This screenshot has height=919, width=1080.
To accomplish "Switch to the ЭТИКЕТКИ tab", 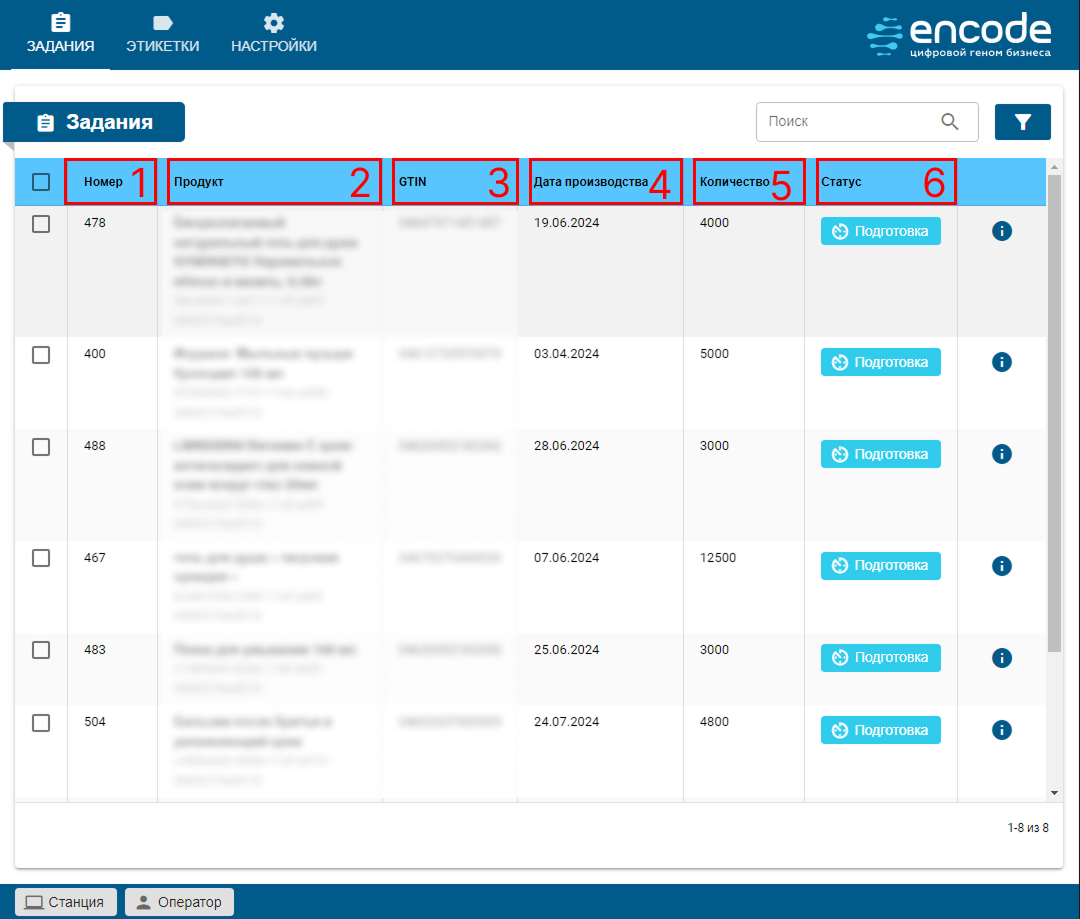I will pyautogui.click(x=162, y=35).
